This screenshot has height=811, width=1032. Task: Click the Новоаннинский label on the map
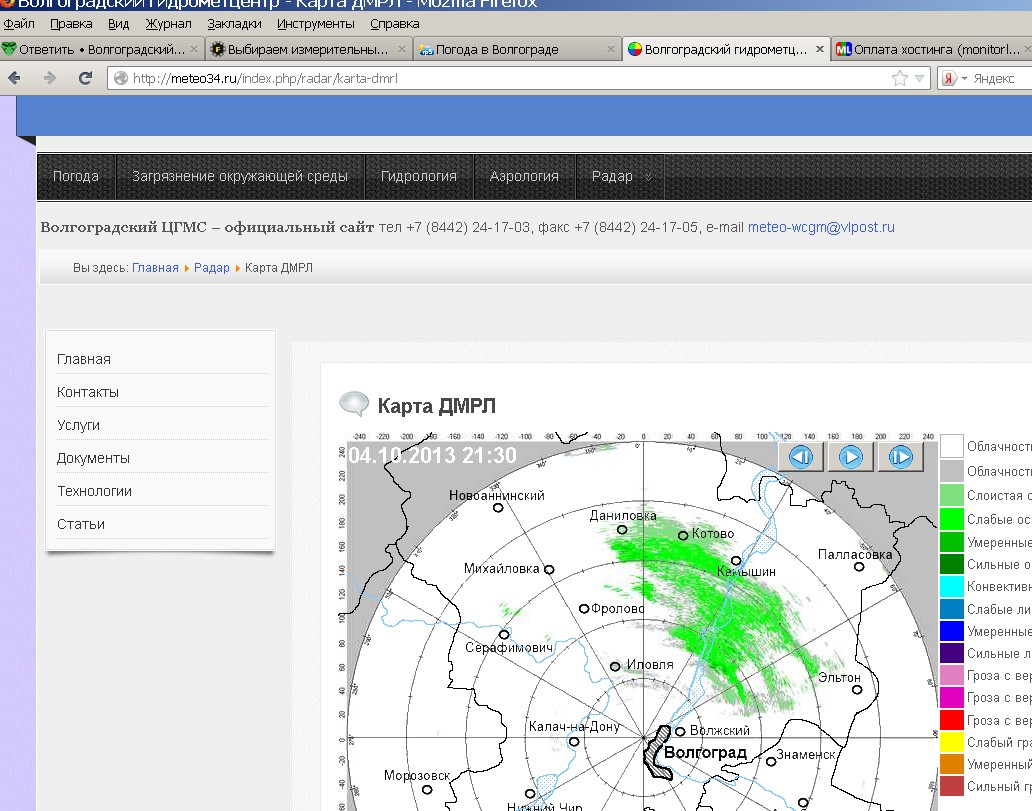(497, 495)
